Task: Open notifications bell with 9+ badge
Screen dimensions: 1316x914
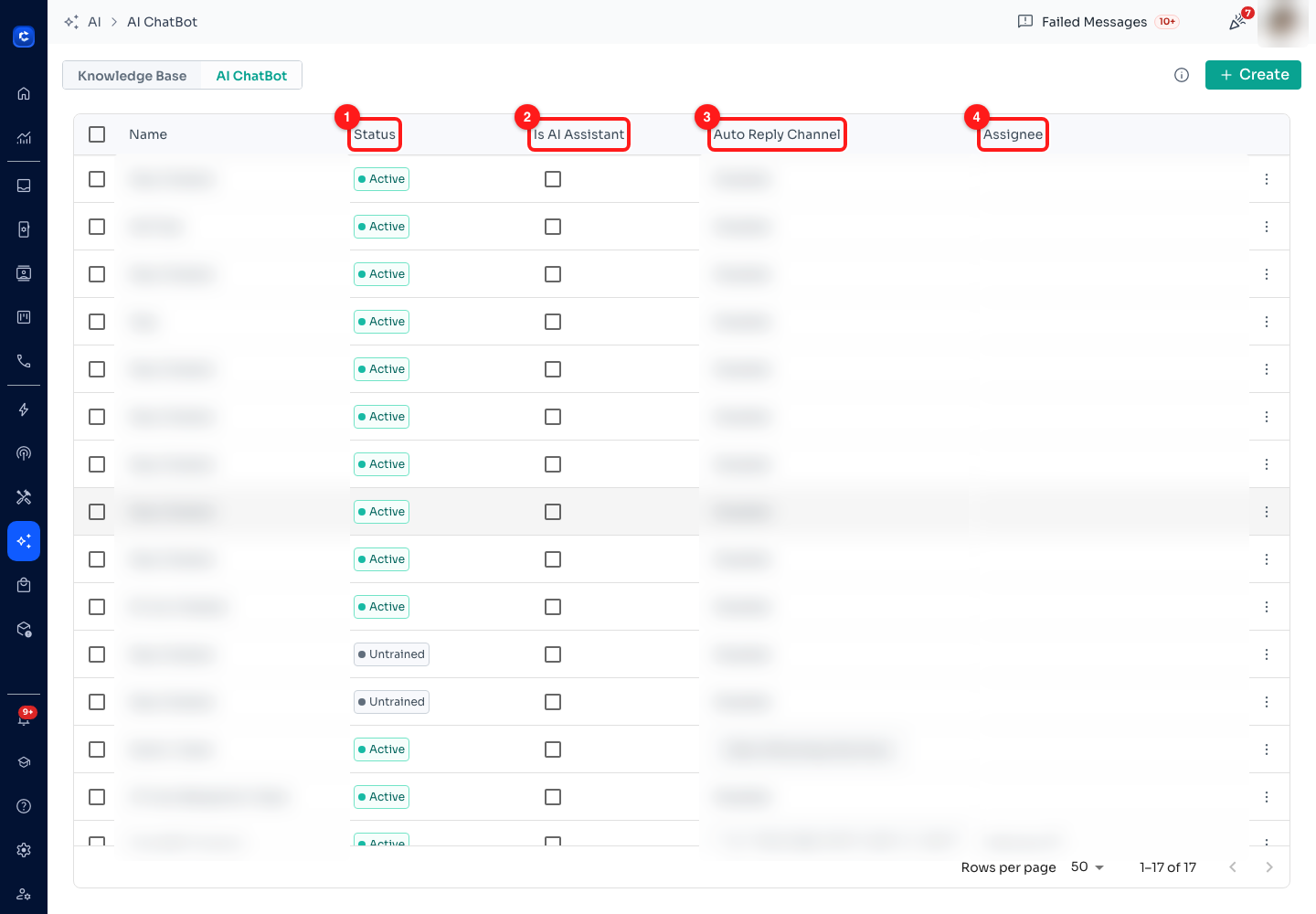Action: tap(24, 718)
